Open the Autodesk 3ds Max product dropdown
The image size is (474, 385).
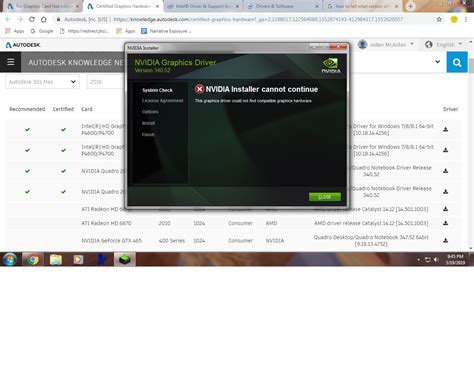42,82
